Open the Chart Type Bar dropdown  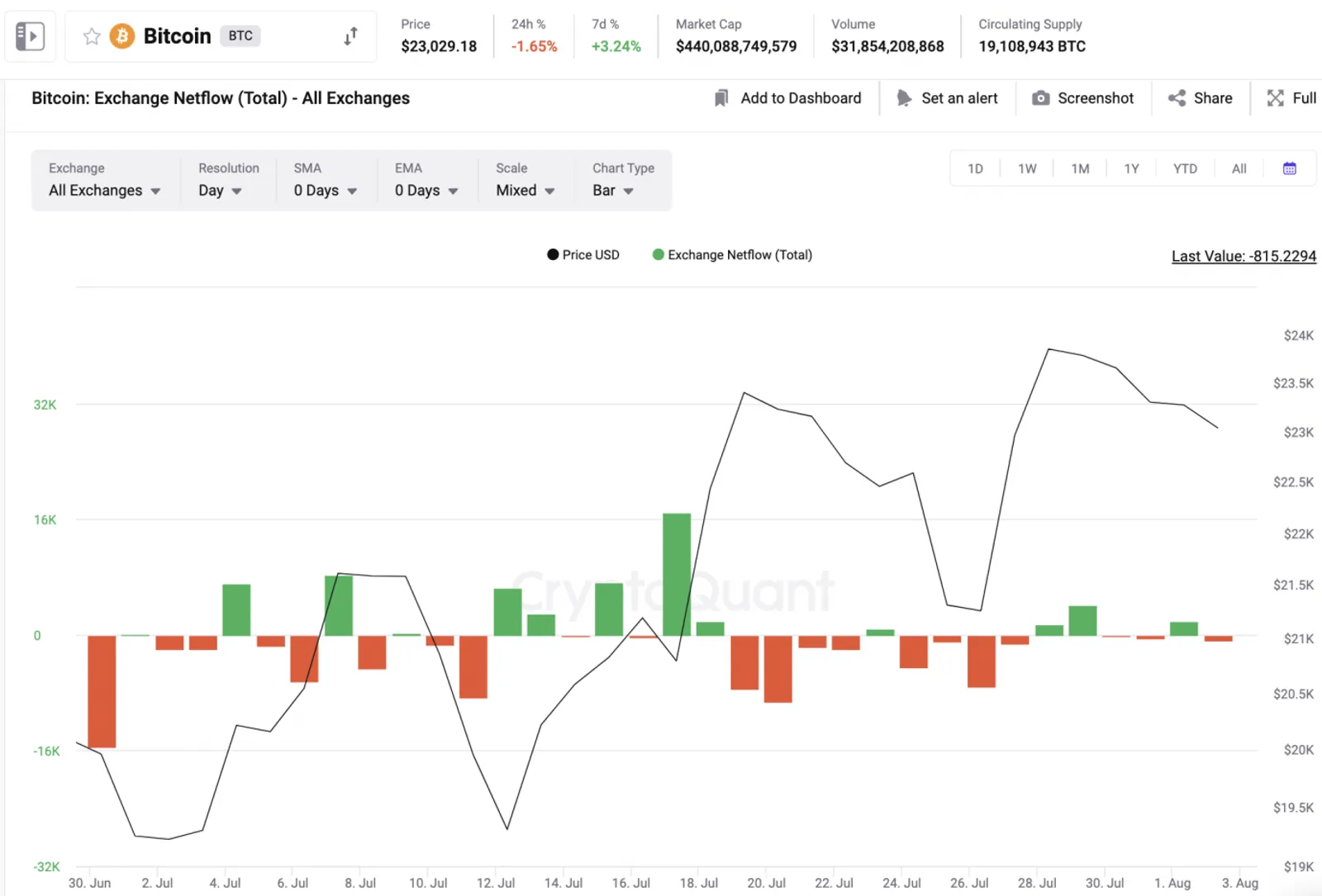coord(613,191)
